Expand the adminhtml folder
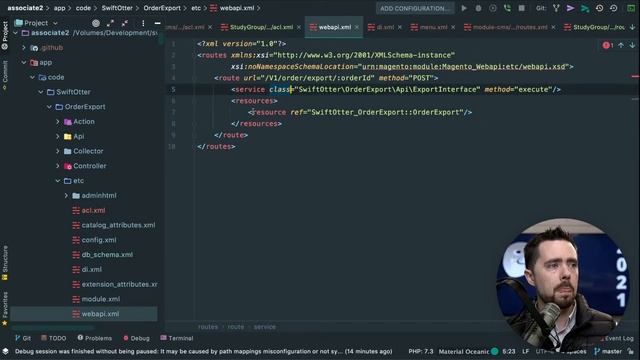 [66, 196]
